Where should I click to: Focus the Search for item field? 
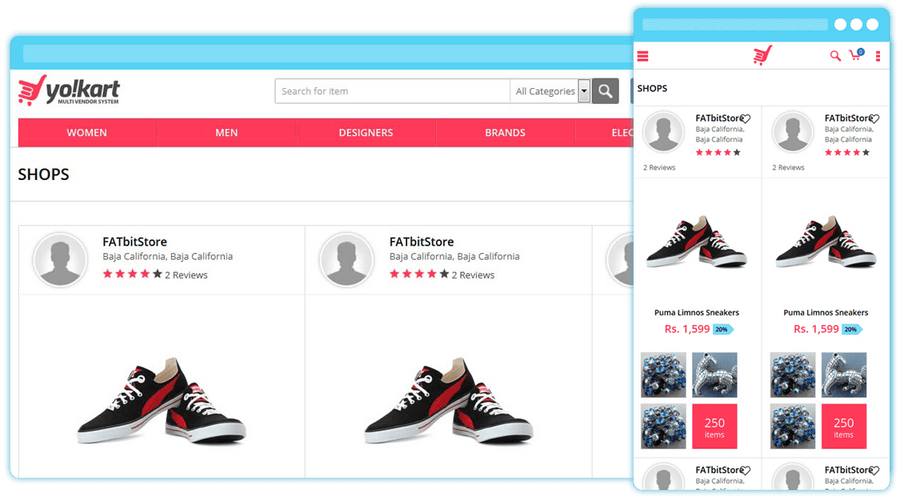[x=393, y=91]
